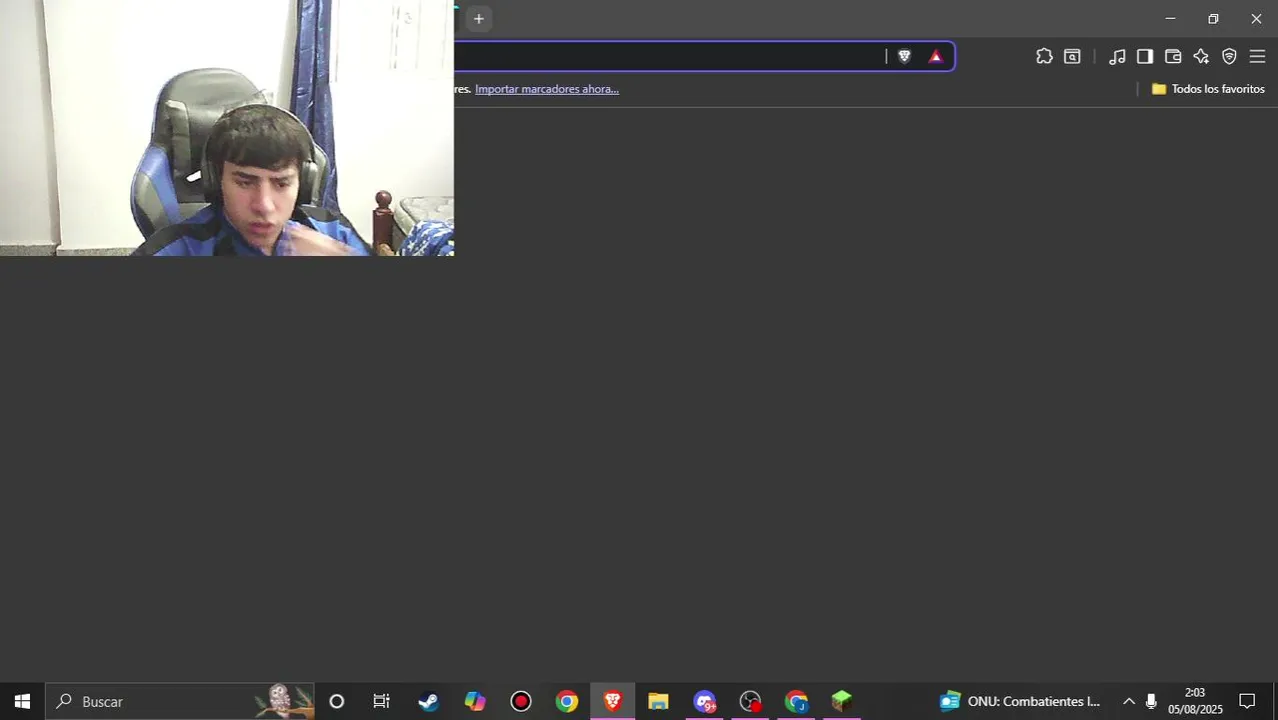
Task: Click the microphone icon in system tray
Action: pos(1151,701)
